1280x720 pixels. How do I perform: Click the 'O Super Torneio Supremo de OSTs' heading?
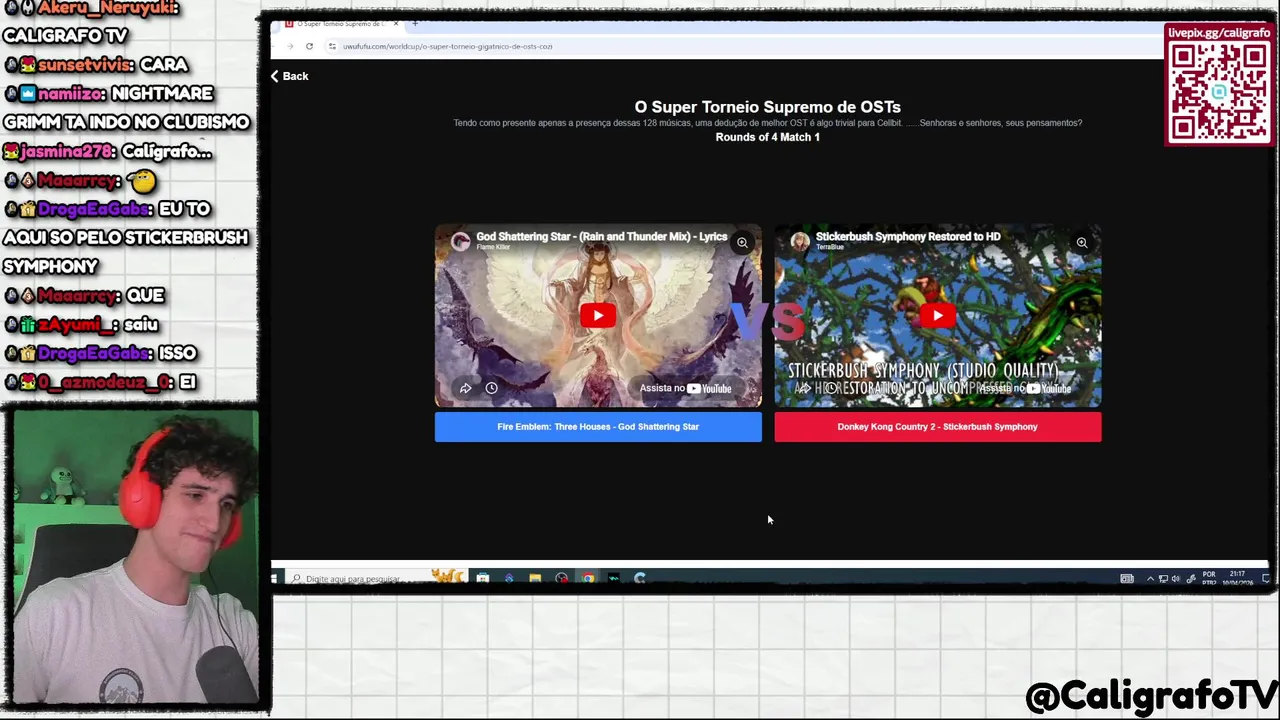tap(767, 107)
